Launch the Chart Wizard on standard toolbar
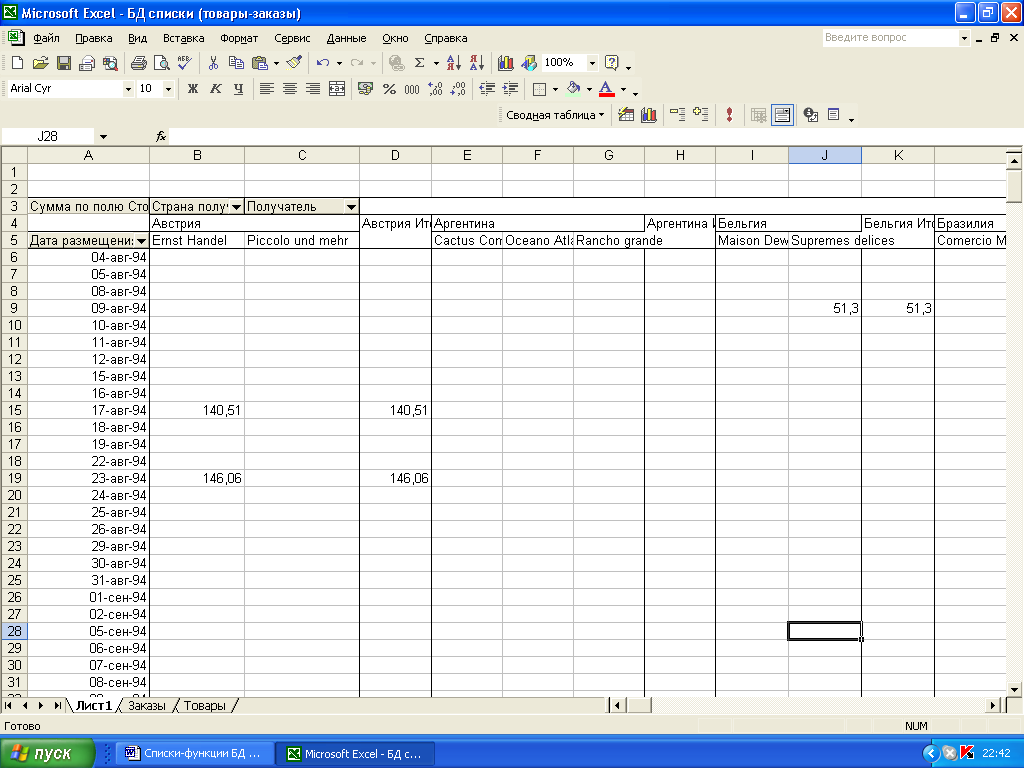 point(505,63)
